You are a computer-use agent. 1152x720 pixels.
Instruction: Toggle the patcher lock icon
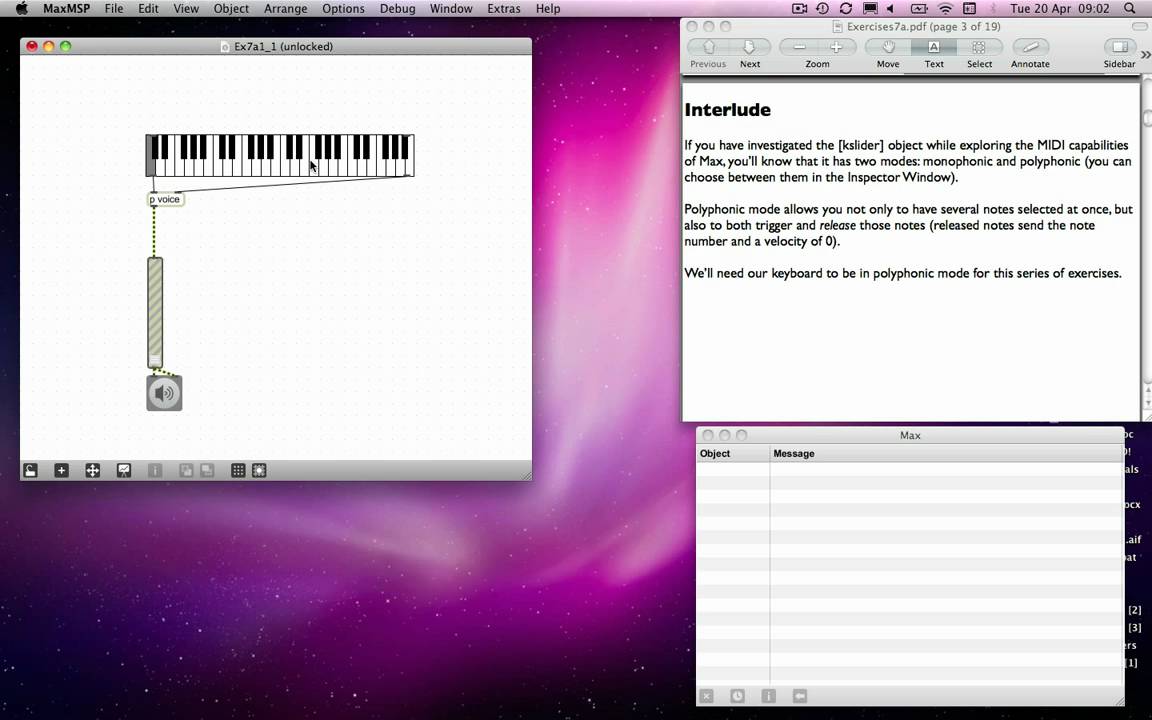(x=30, y=470)
